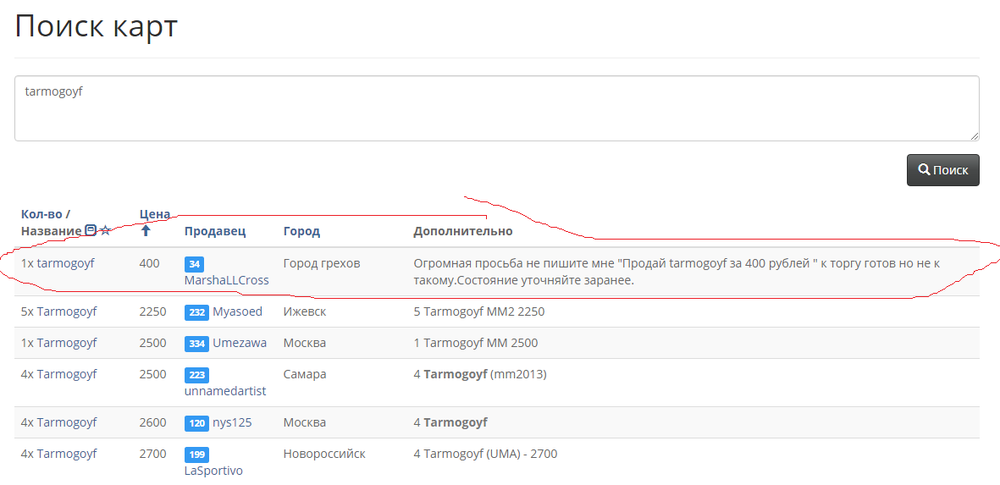
Task: Click rating badge 120 next to nys125
Action: click(x=196, y=423)
